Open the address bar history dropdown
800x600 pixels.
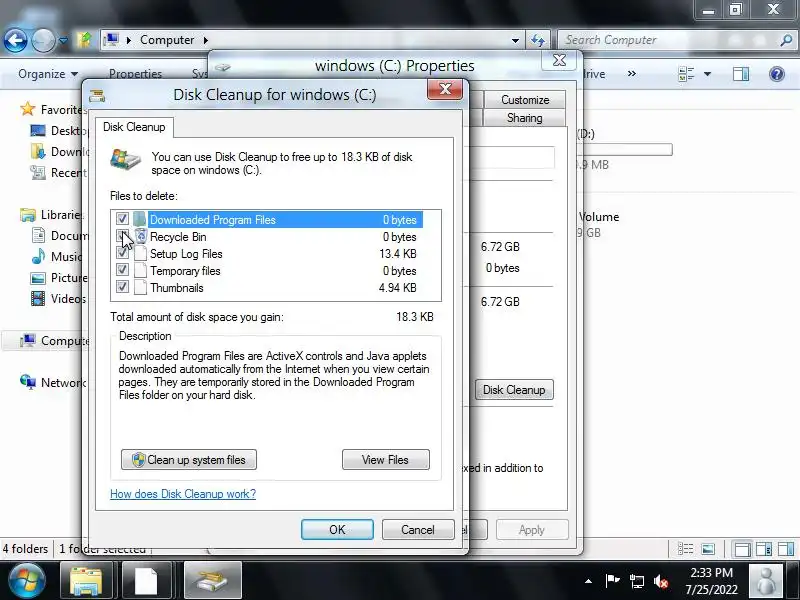click(x=515, y=40)
